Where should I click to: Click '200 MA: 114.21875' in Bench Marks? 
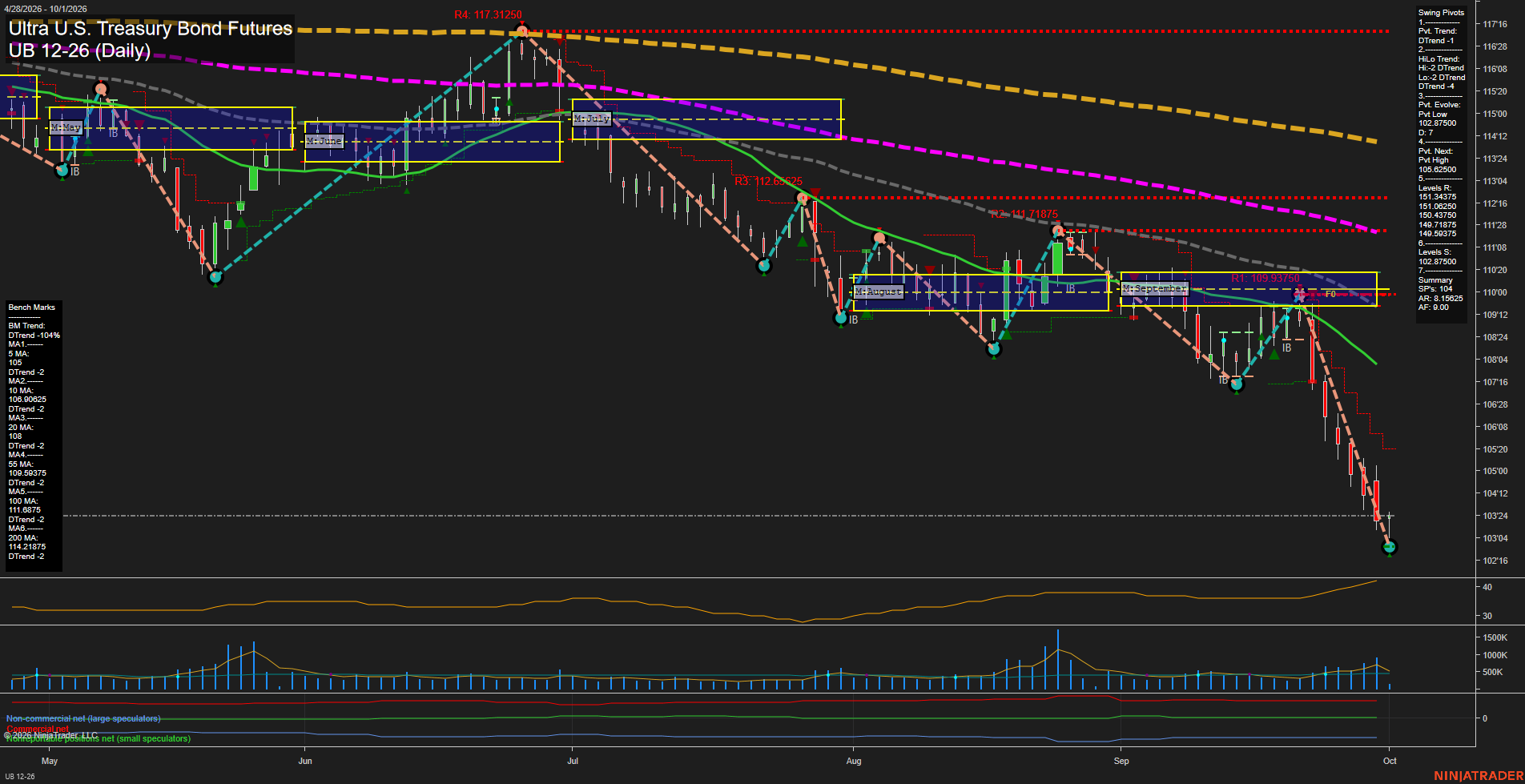click(27, 542)
